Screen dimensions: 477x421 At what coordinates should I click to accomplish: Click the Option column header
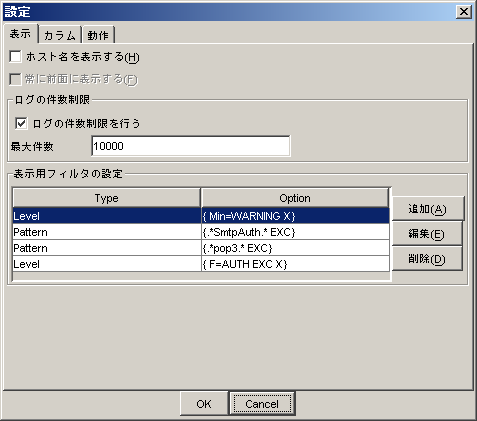(295, 198)
